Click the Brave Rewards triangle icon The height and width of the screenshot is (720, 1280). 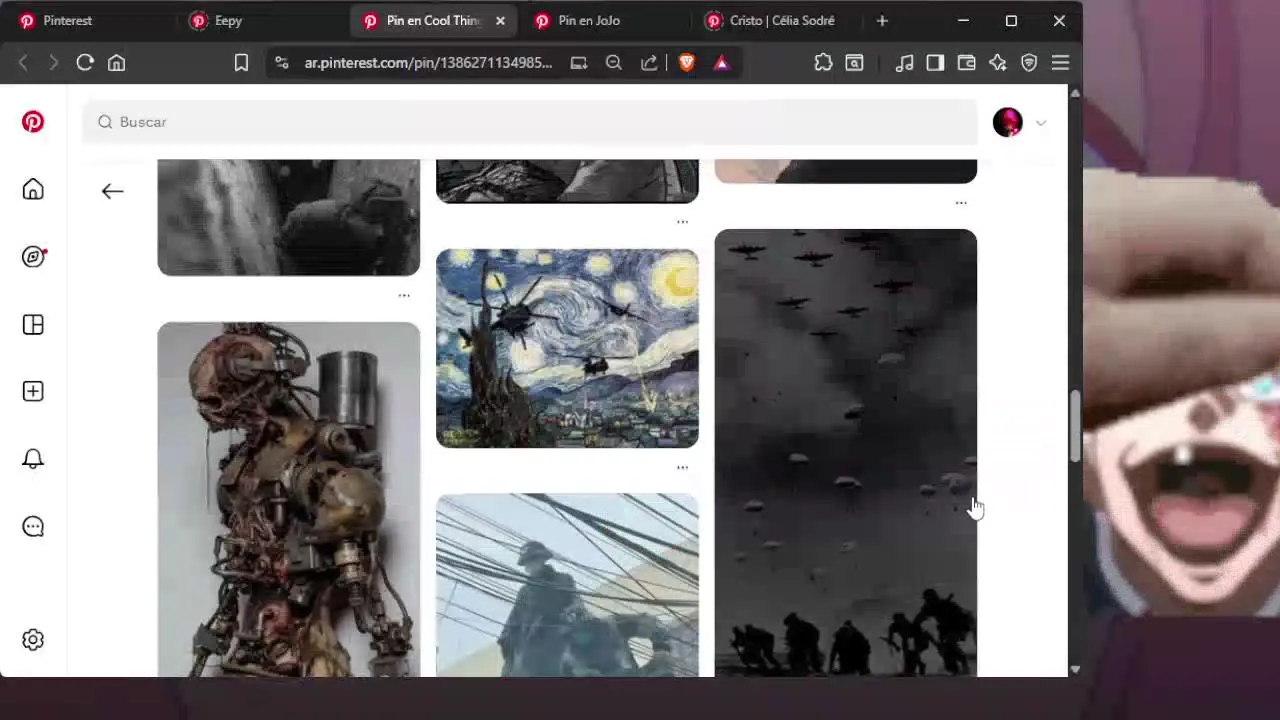[x=721, y=63]
